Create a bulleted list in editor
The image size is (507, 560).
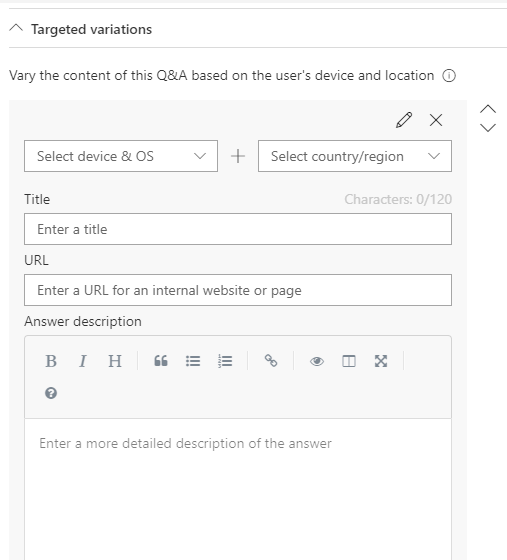click(193, 361)
